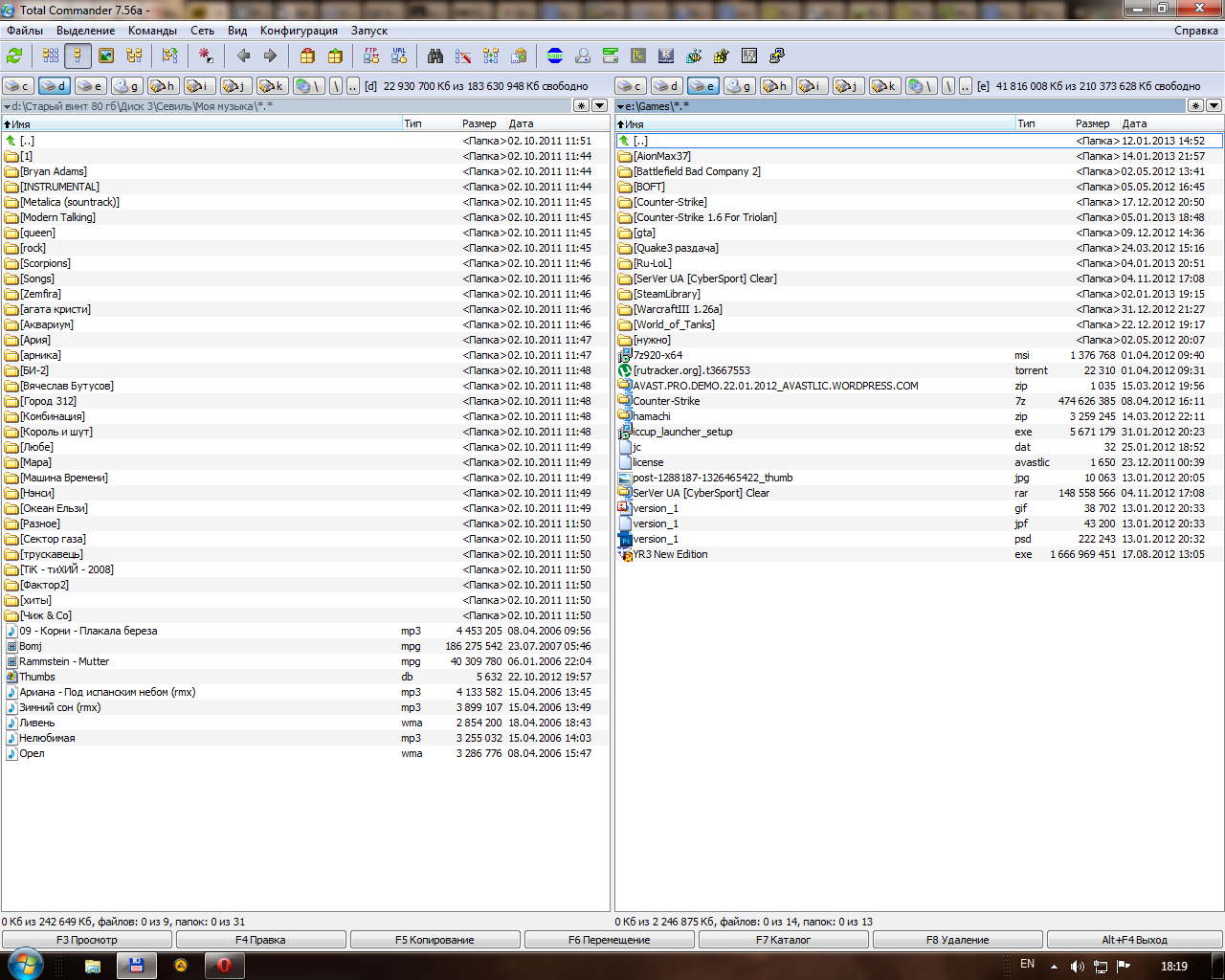1225x980 pixels.
Task: Open the Выделение menu
Action: click(x=85, y=31)
